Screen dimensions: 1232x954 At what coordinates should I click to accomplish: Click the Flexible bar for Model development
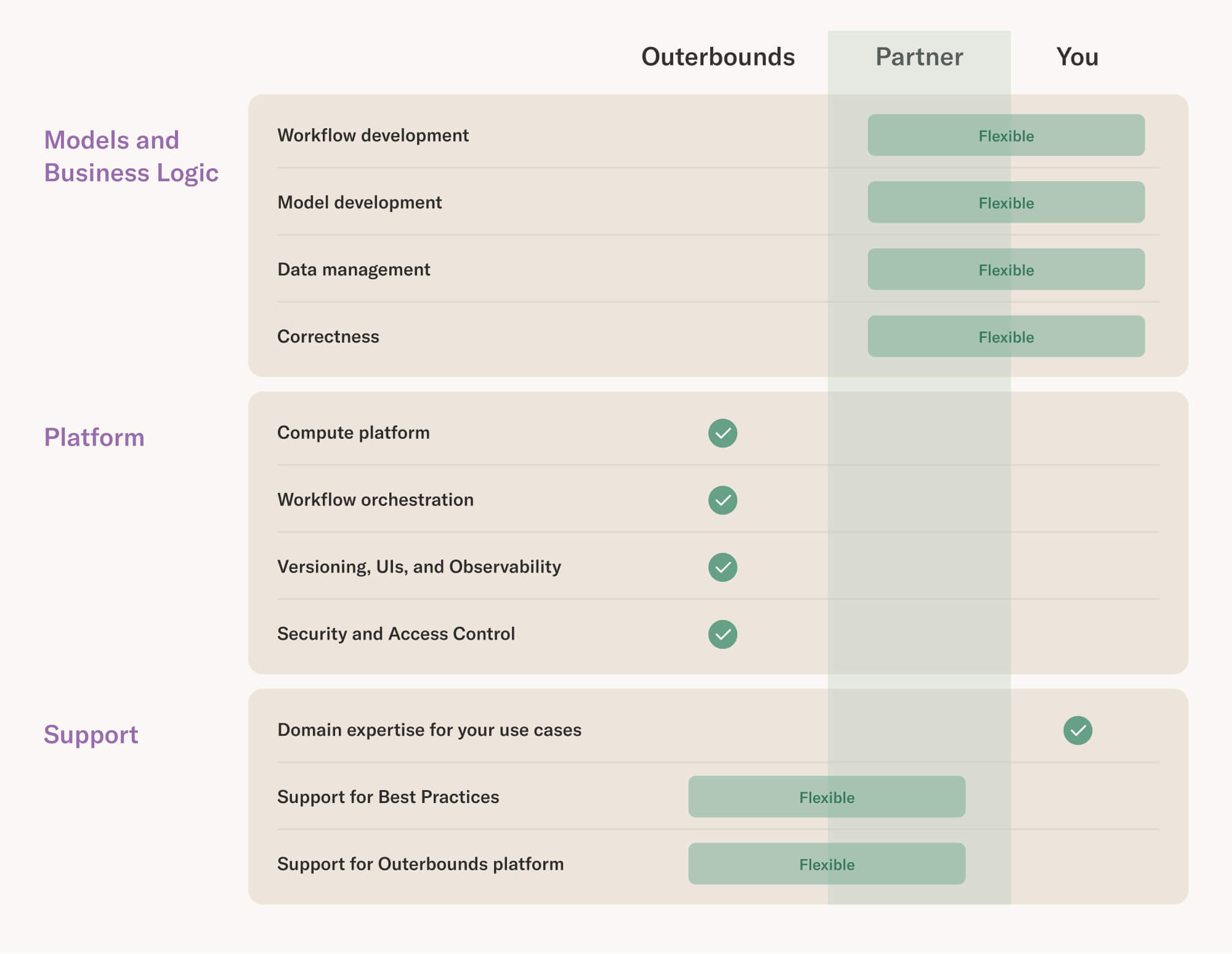pos(1006,202)
